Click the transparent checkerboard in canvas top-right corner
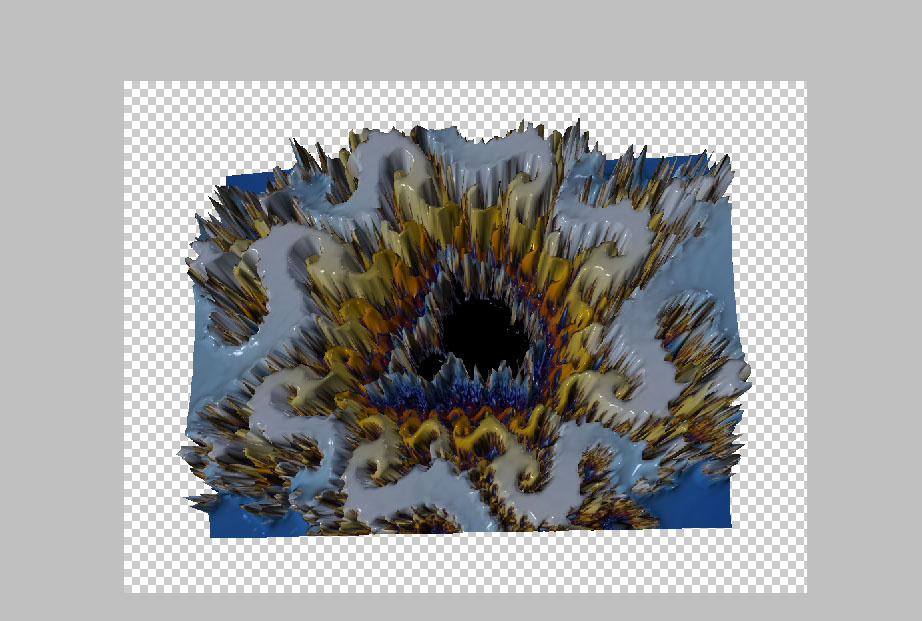922x621 pixels. tap(780, 105)
